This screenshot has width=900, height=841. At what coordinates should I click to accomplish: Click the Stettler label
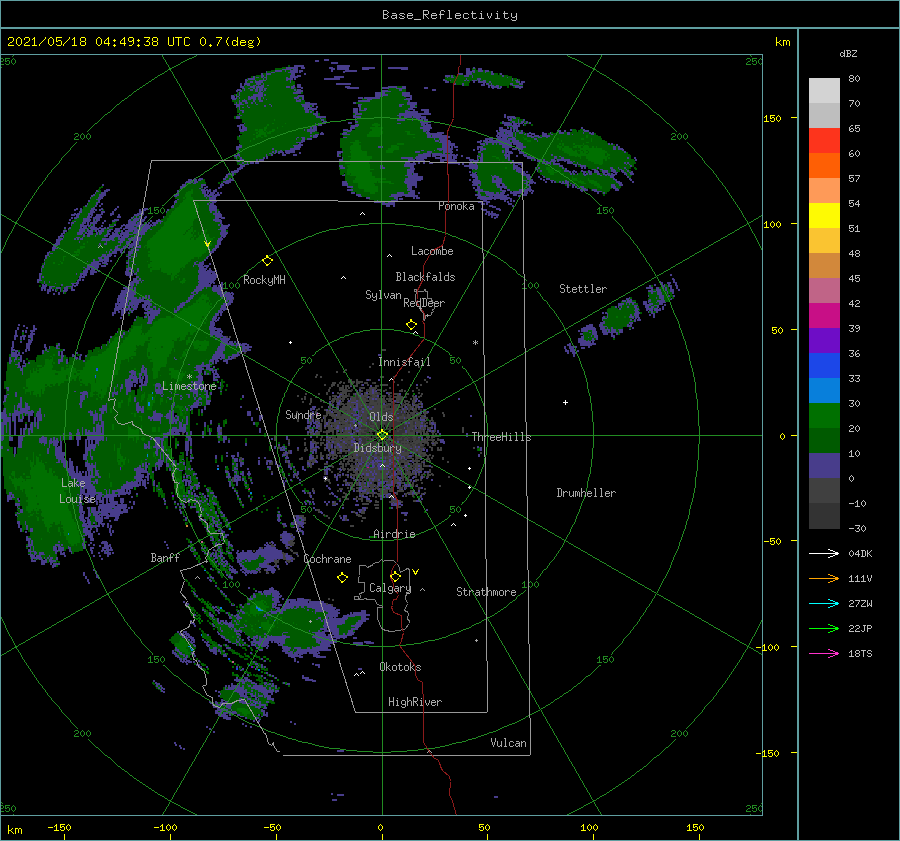coord(583,289)
